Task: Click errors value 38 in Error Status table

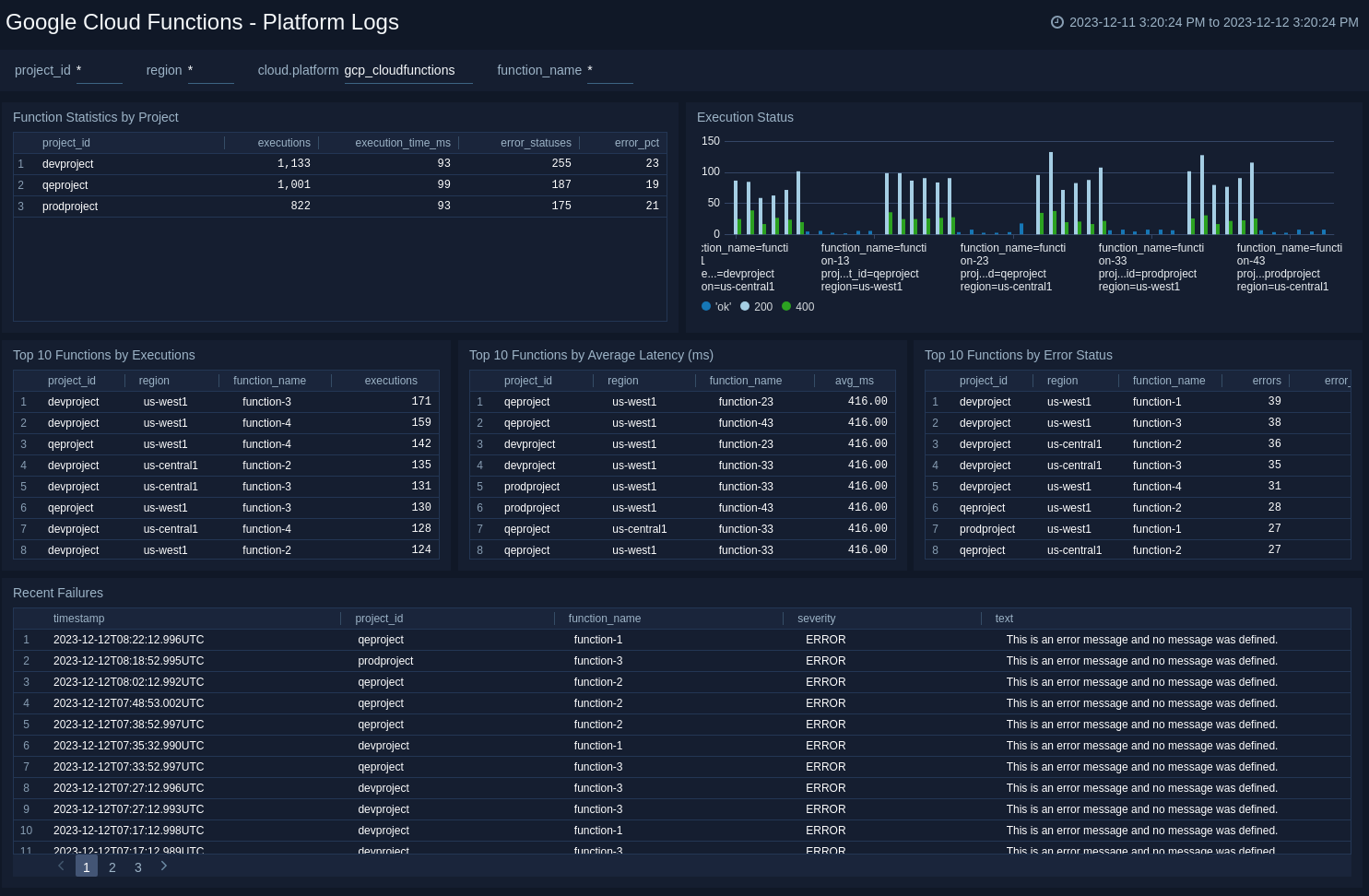Action: coord(1274,422)
